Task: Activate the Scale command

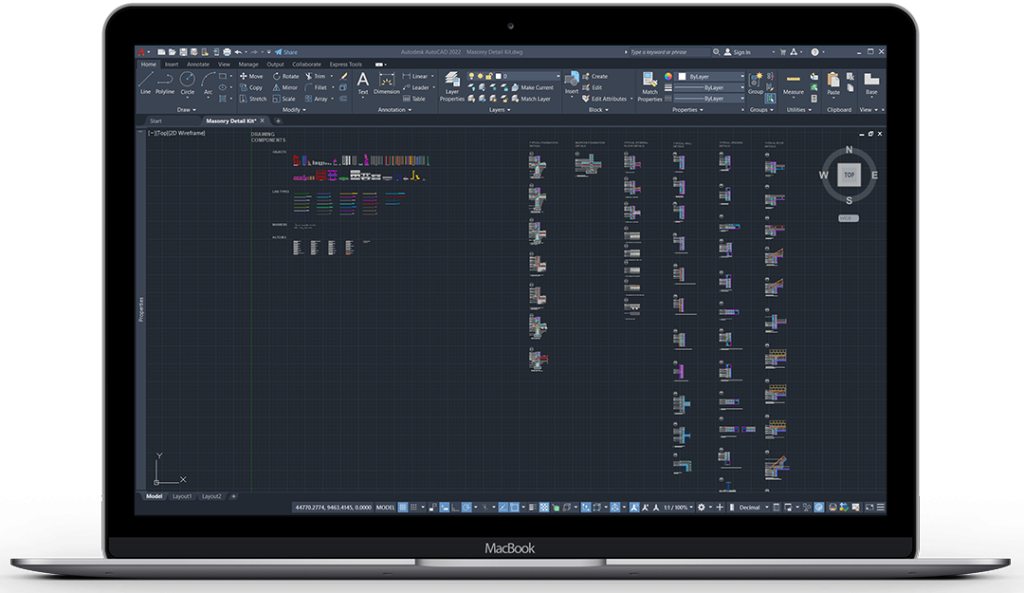Action: point(284,99)
